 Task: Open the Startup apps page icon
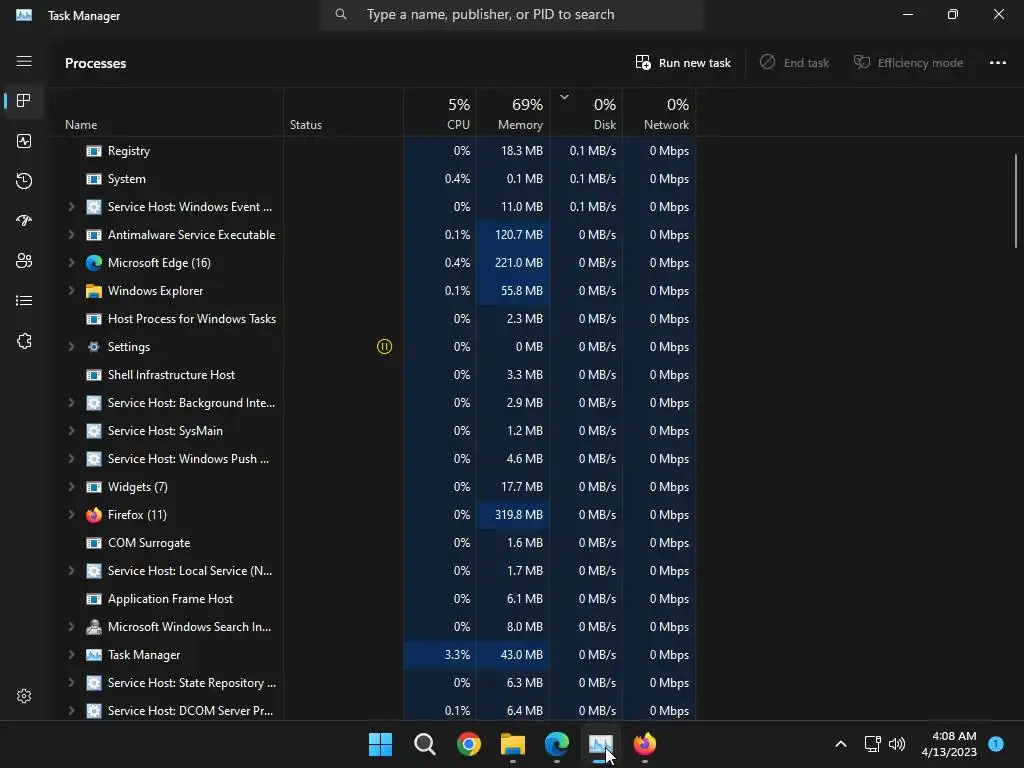[24, 221]
